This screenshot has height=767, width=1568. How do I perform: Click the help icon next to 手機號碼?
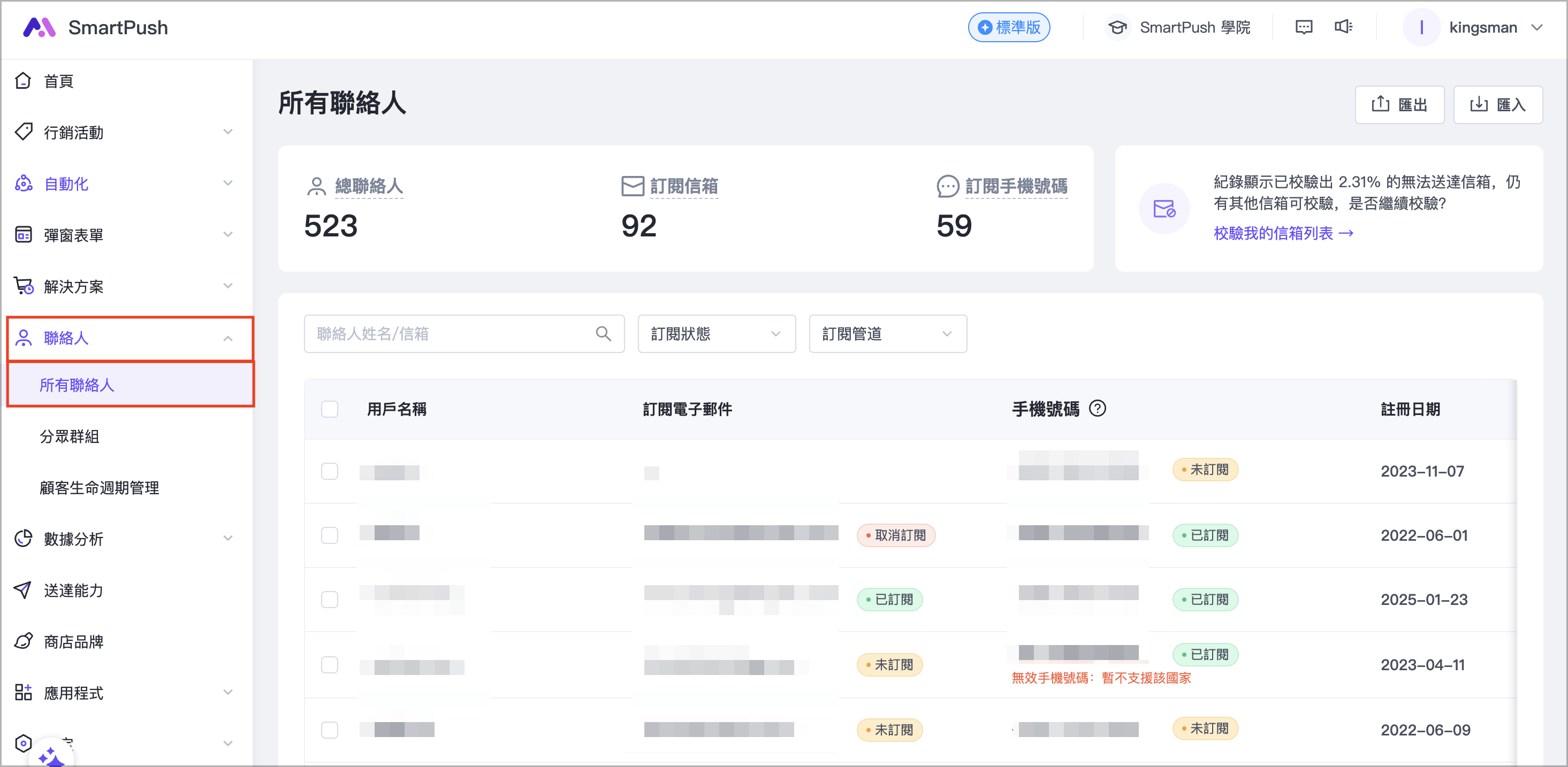click(x=1097, y=408)
